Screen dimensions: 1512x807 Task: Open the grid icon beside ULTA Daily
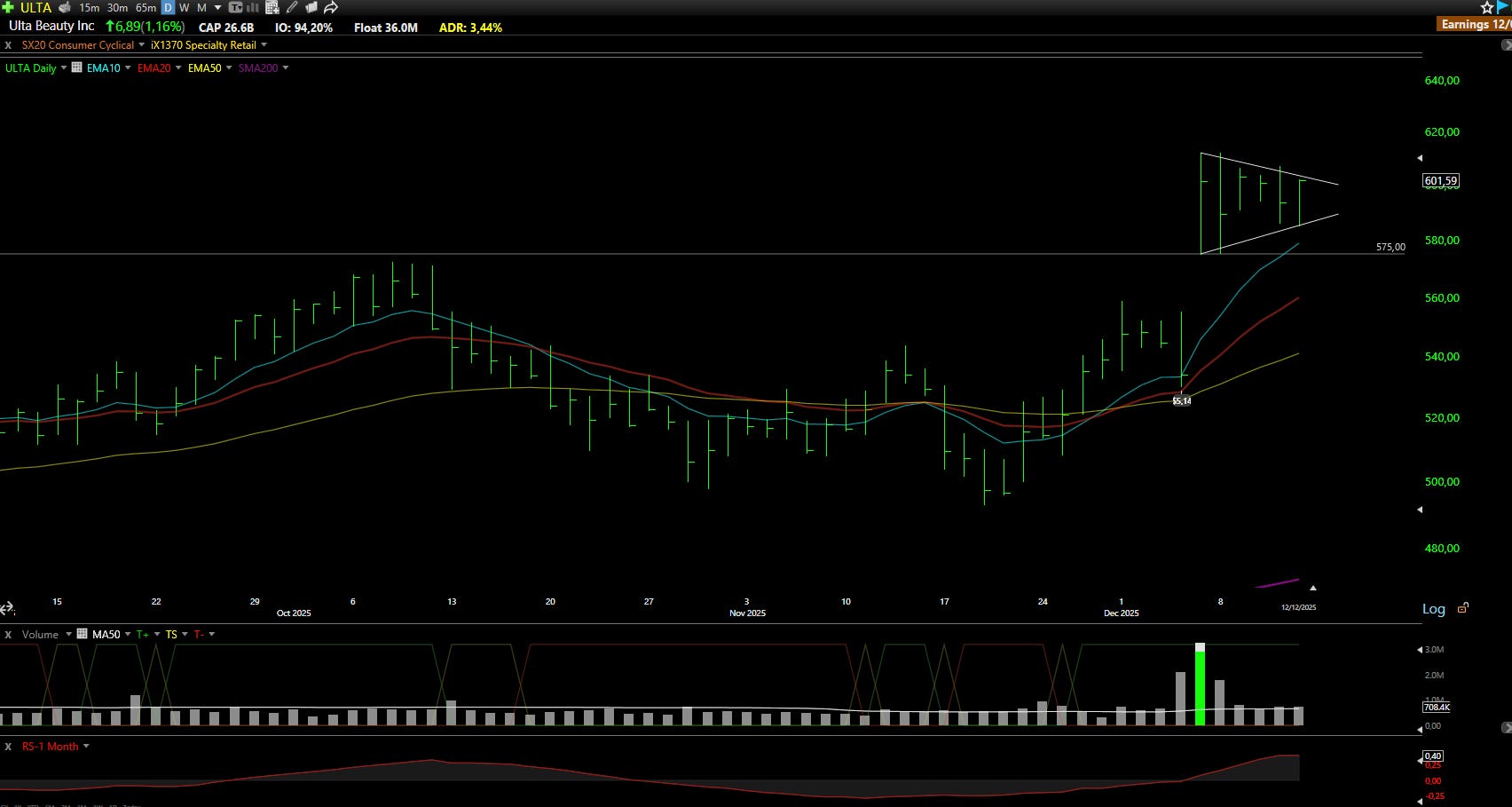(x=77, y=67)
